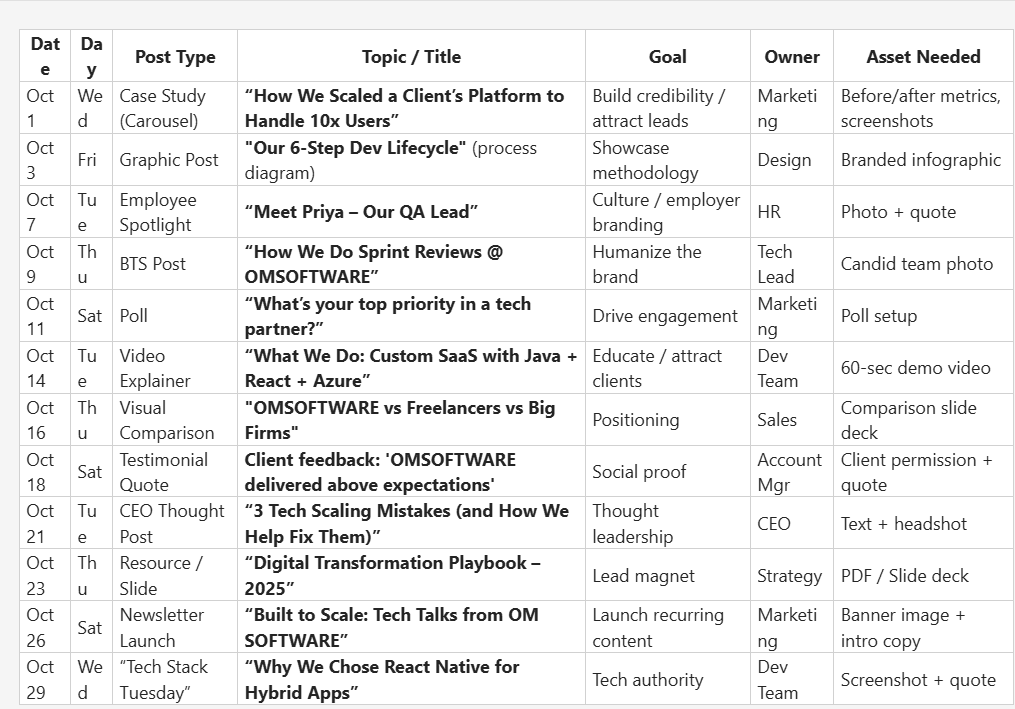Click the "Asset Needed" column header
1015x709 pixels.
922,57
